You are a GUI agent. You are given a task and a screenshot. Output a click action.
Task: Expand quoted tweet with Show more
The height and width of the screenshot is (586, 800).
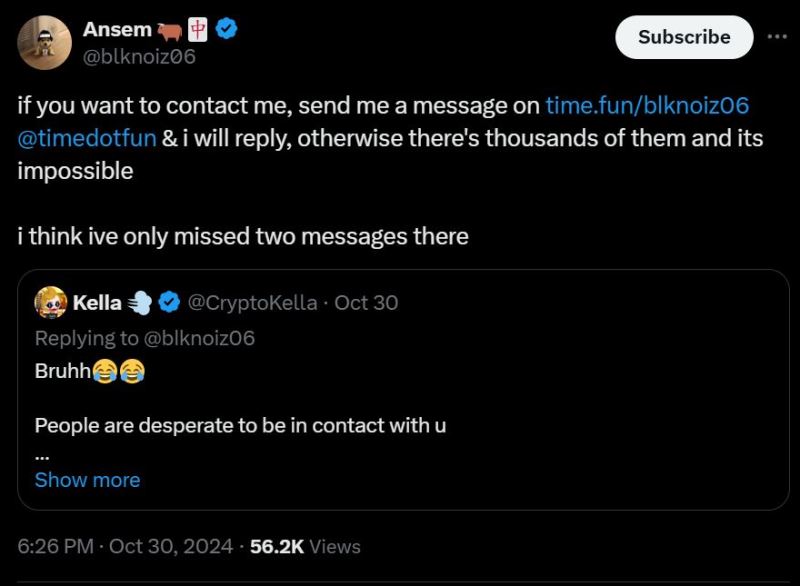point(87,480)
